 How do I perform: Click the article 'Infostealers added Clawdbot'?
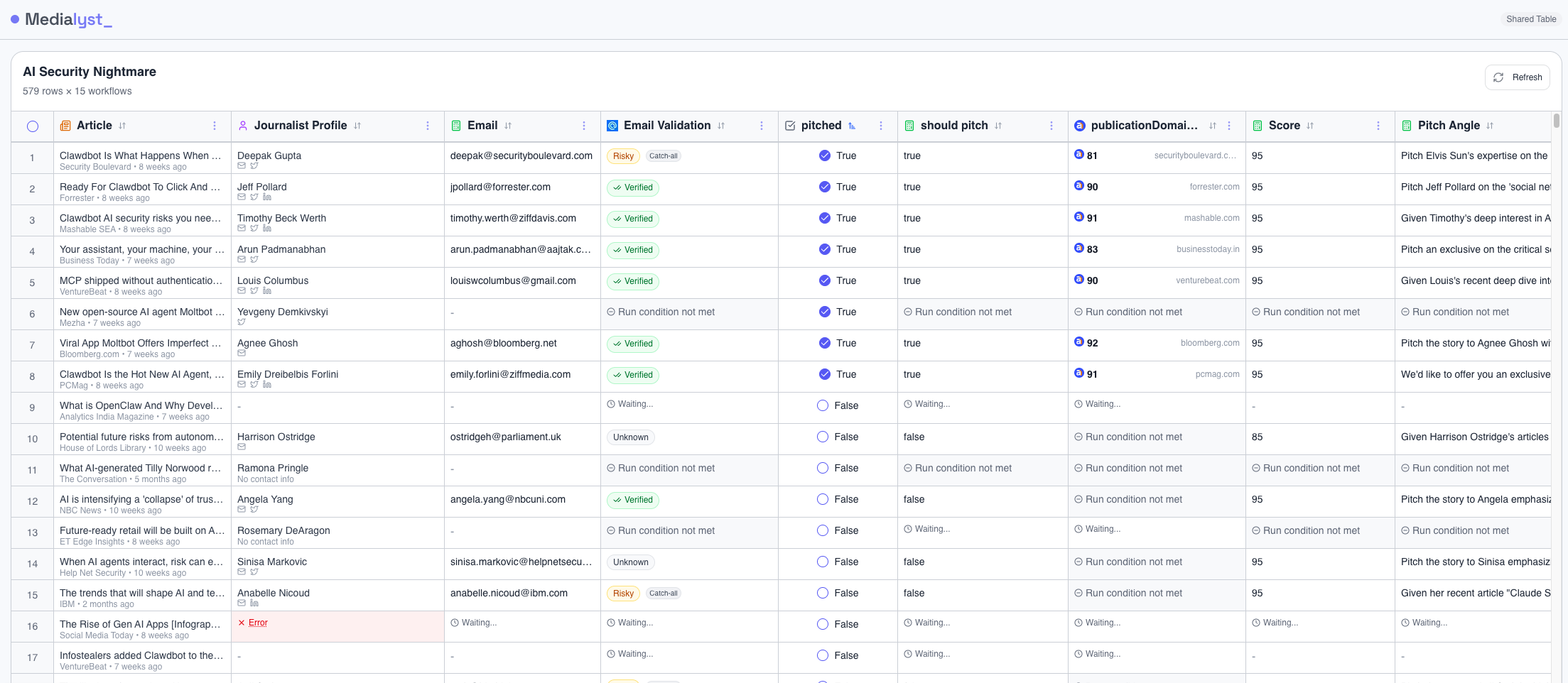click(141, 655)
